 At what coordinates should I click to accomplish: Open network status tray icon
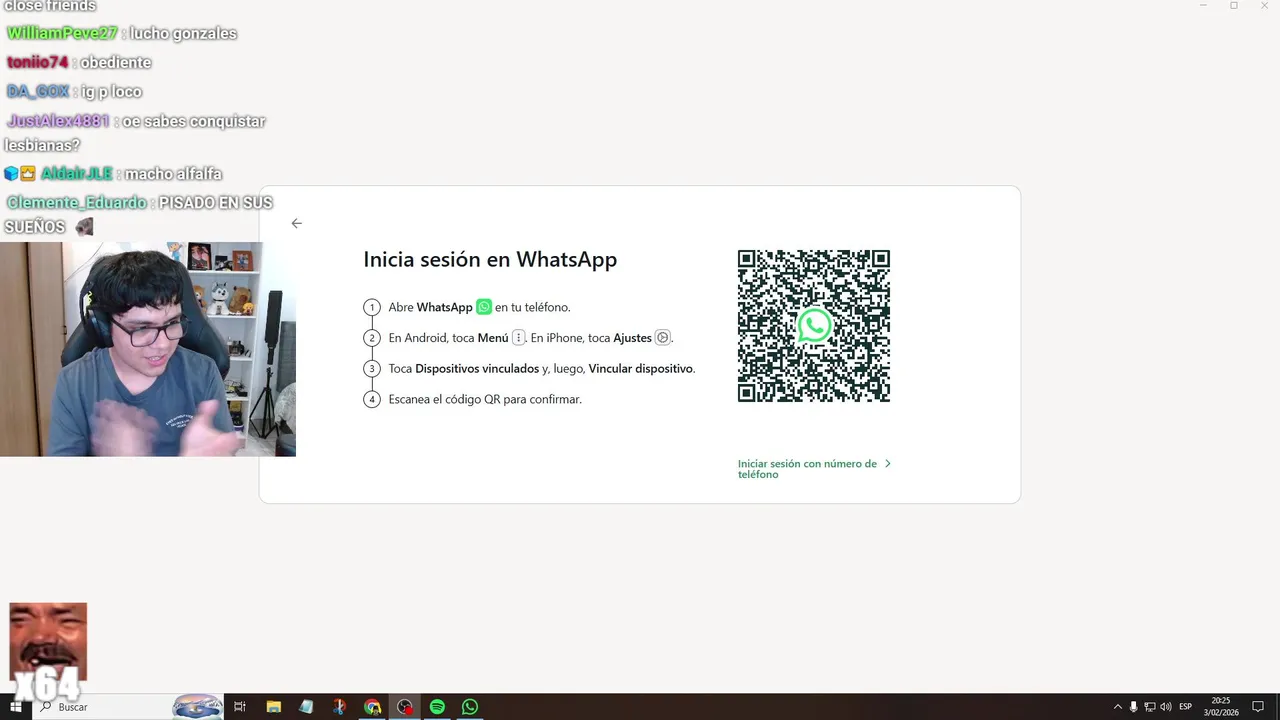click(1150, 707)
